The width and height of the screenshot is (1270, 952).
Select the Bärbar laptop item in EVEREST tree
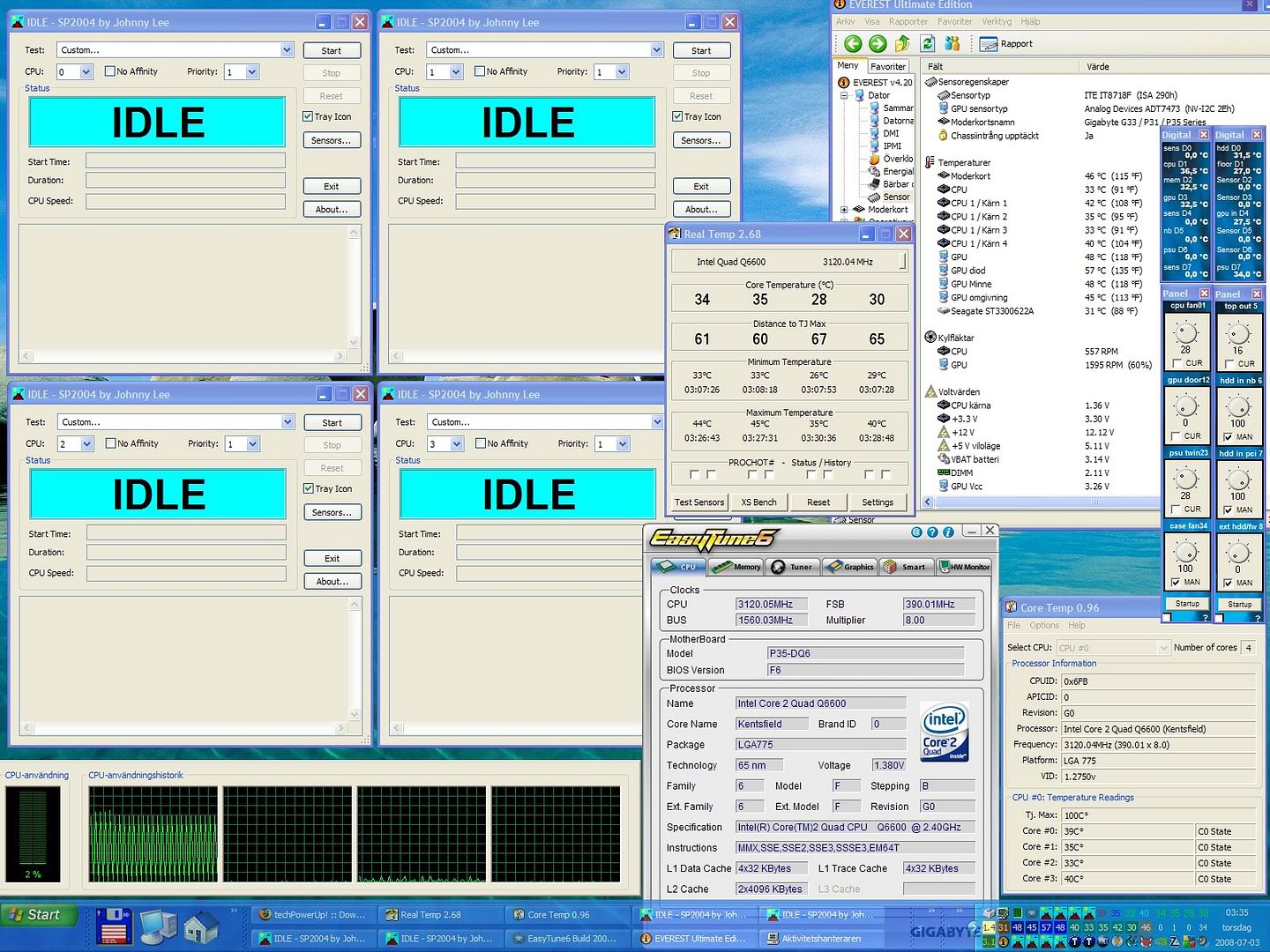tap(889, 184)
